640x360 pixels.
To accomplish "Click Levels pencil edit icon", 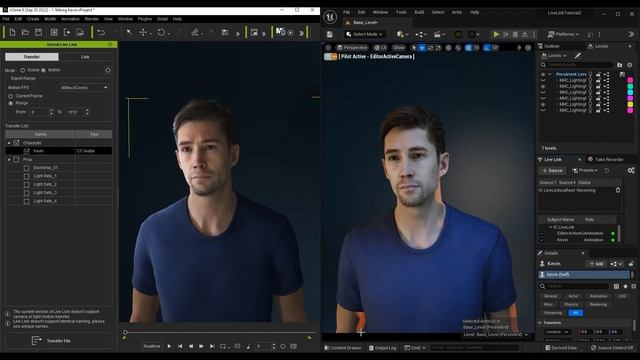I will click(x=578, y=55).
